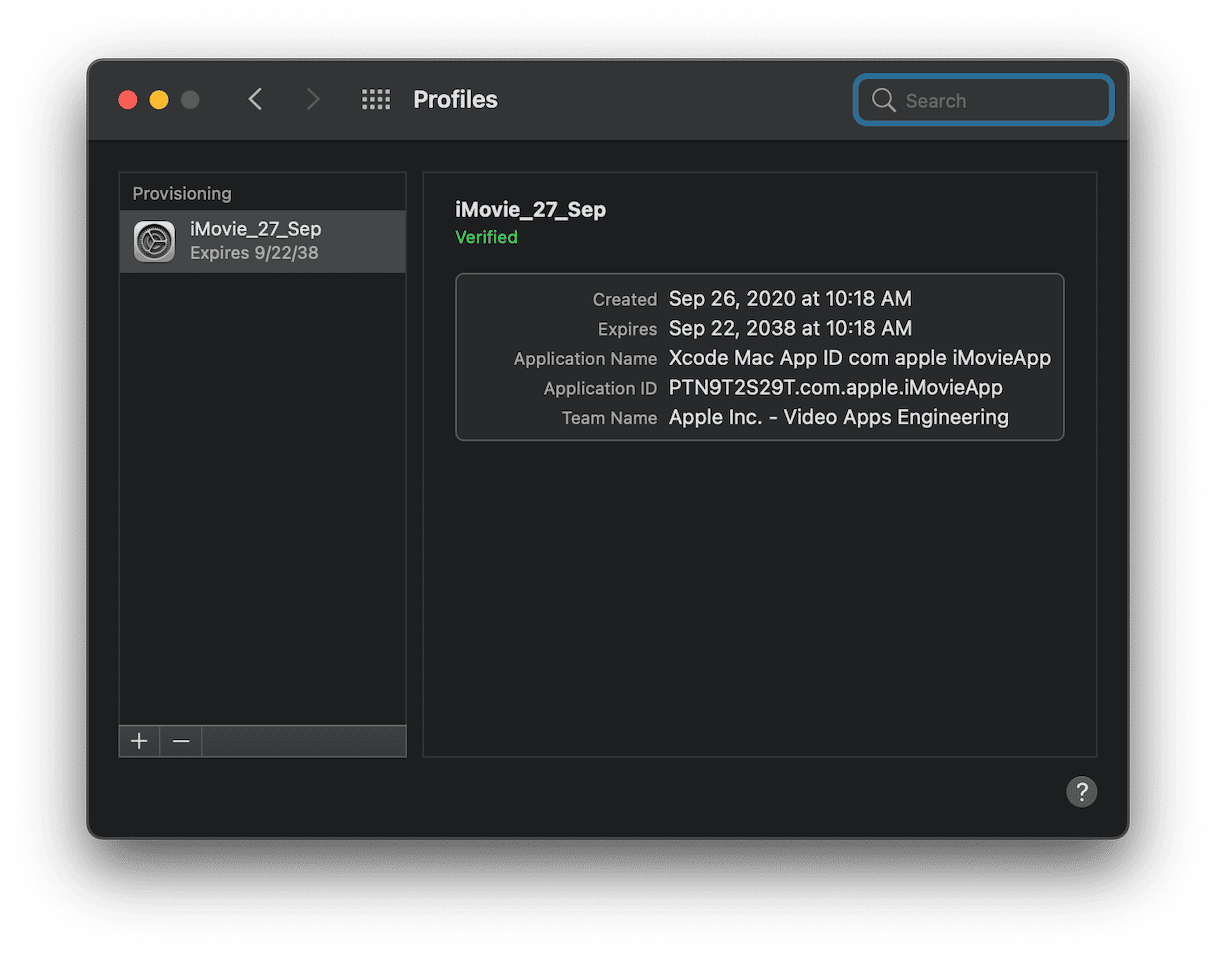Click 'Apple Inc. - Video Apps Engineering'
The width and height of the screenshot is (1216, 954).
click(x=839, y=417)
